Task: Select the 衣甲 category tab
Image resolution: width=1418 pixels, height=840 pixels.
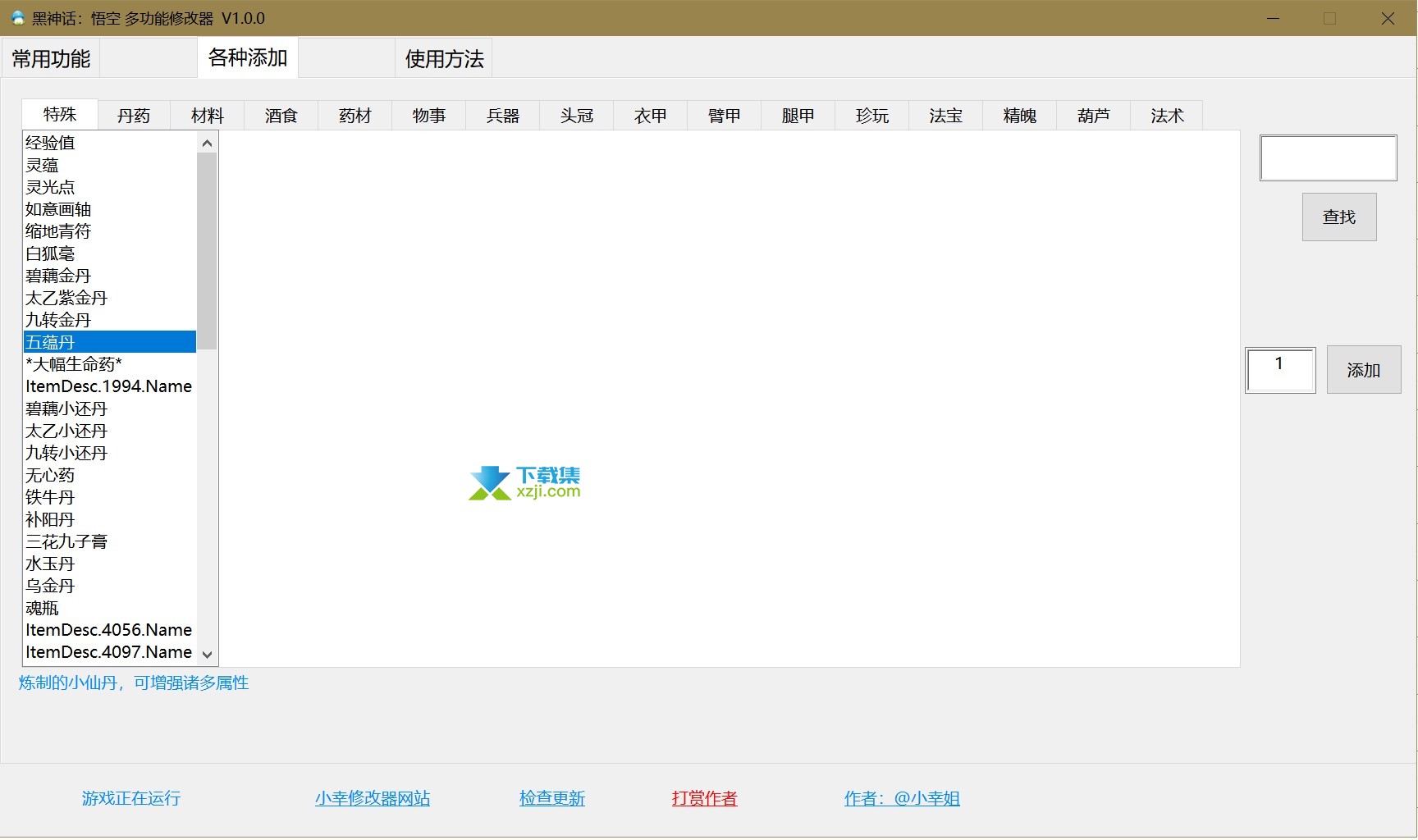Action: coord(651,116)
